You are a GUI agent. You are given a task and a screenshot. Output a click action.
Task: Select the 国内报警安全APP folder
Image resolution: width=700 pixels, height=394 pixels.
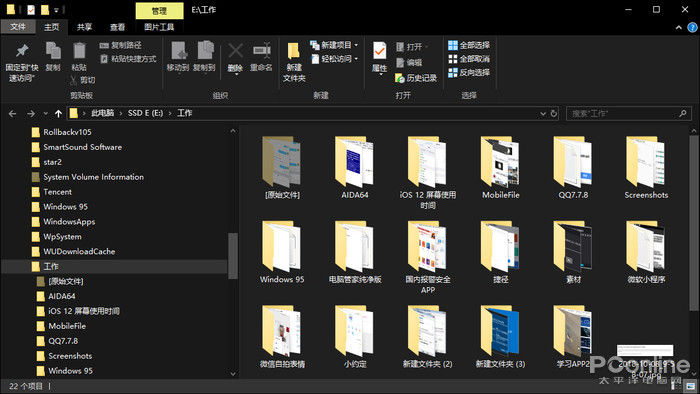(x=428, y=258)
